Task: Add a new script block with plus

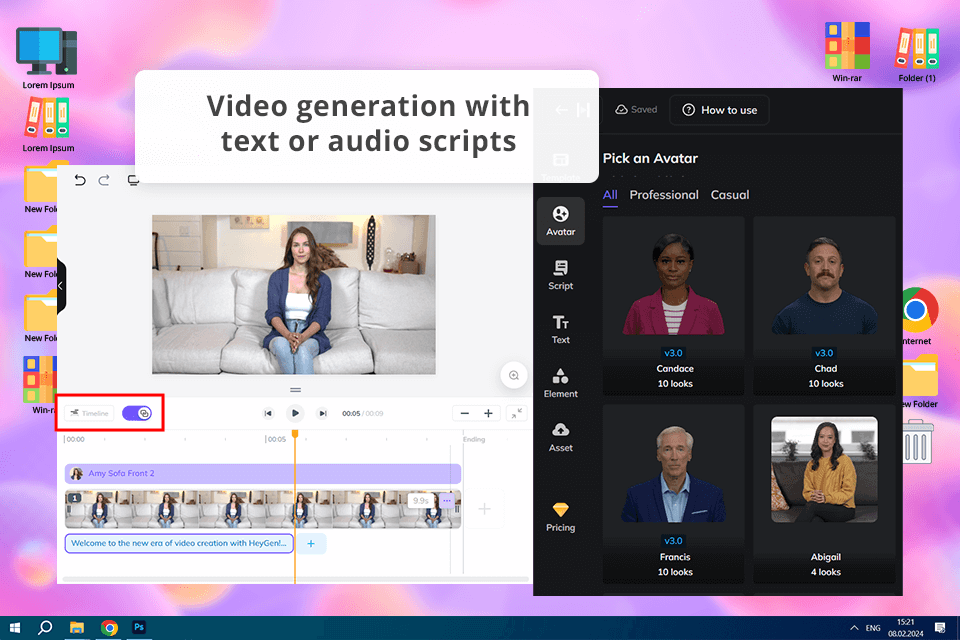Action: point(310,544)
